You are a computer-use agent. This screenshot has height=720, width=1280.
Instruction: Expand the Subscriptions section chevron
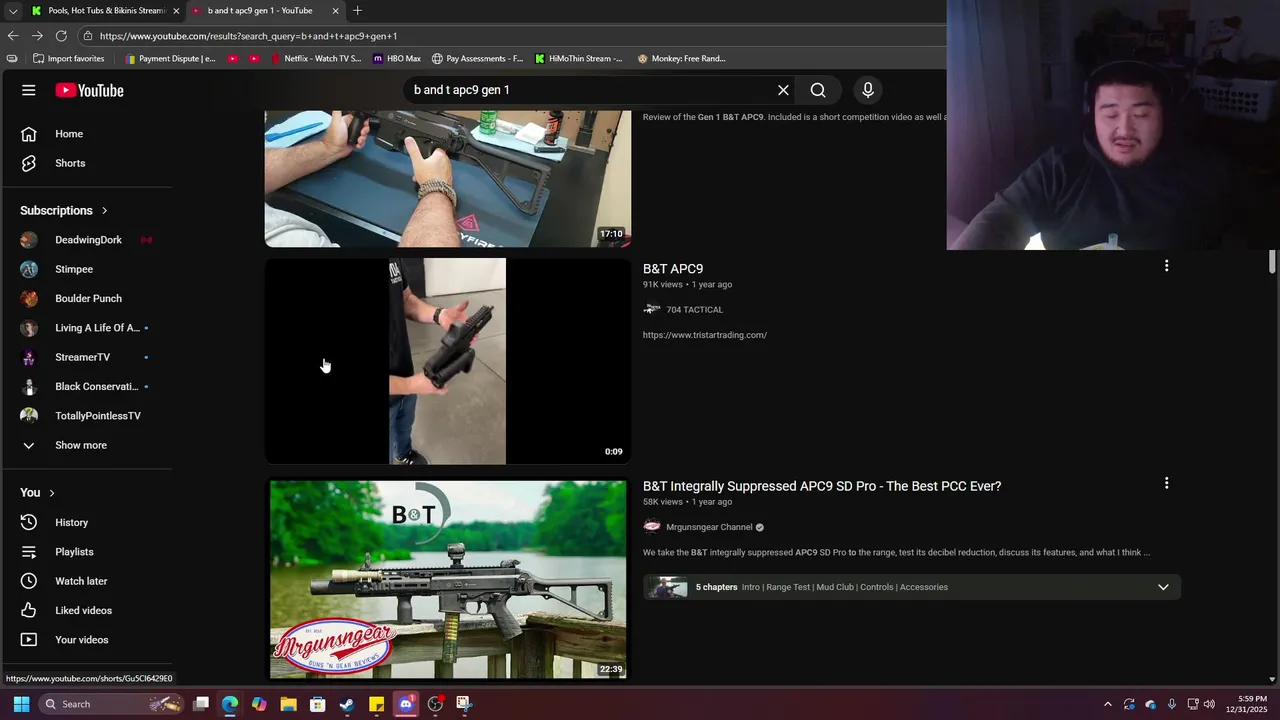click(104, 211)
